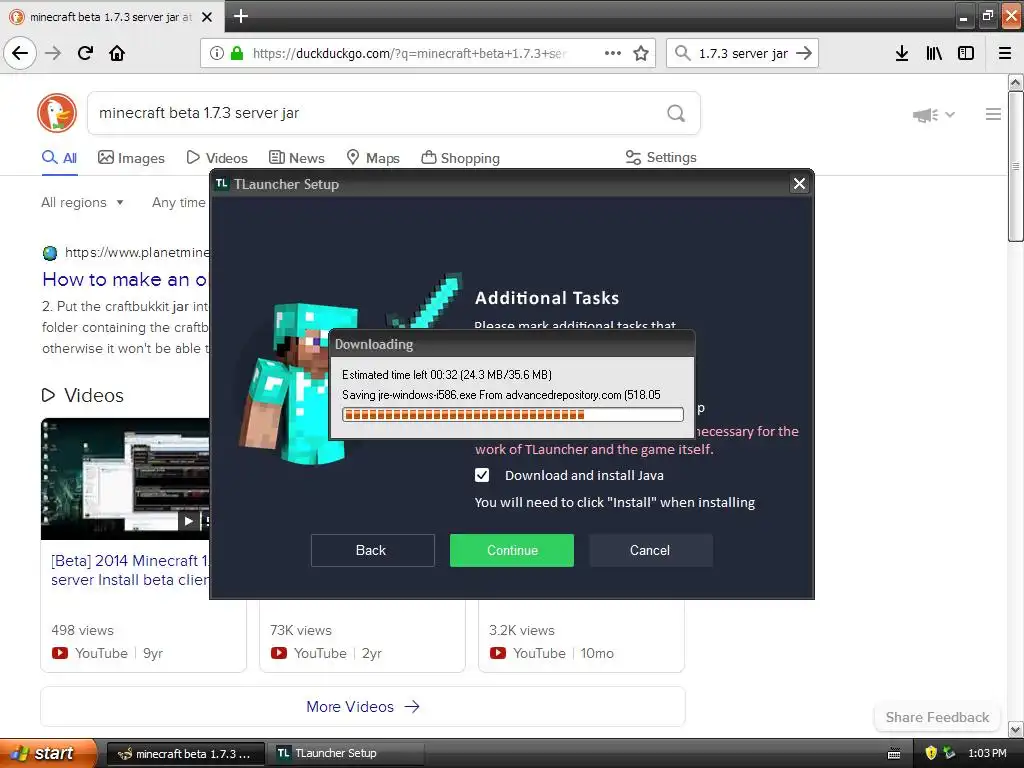Open page actions three-dot menu
Screen dimensions: 1024x768
pyautogui.click(x=613, y=53)
